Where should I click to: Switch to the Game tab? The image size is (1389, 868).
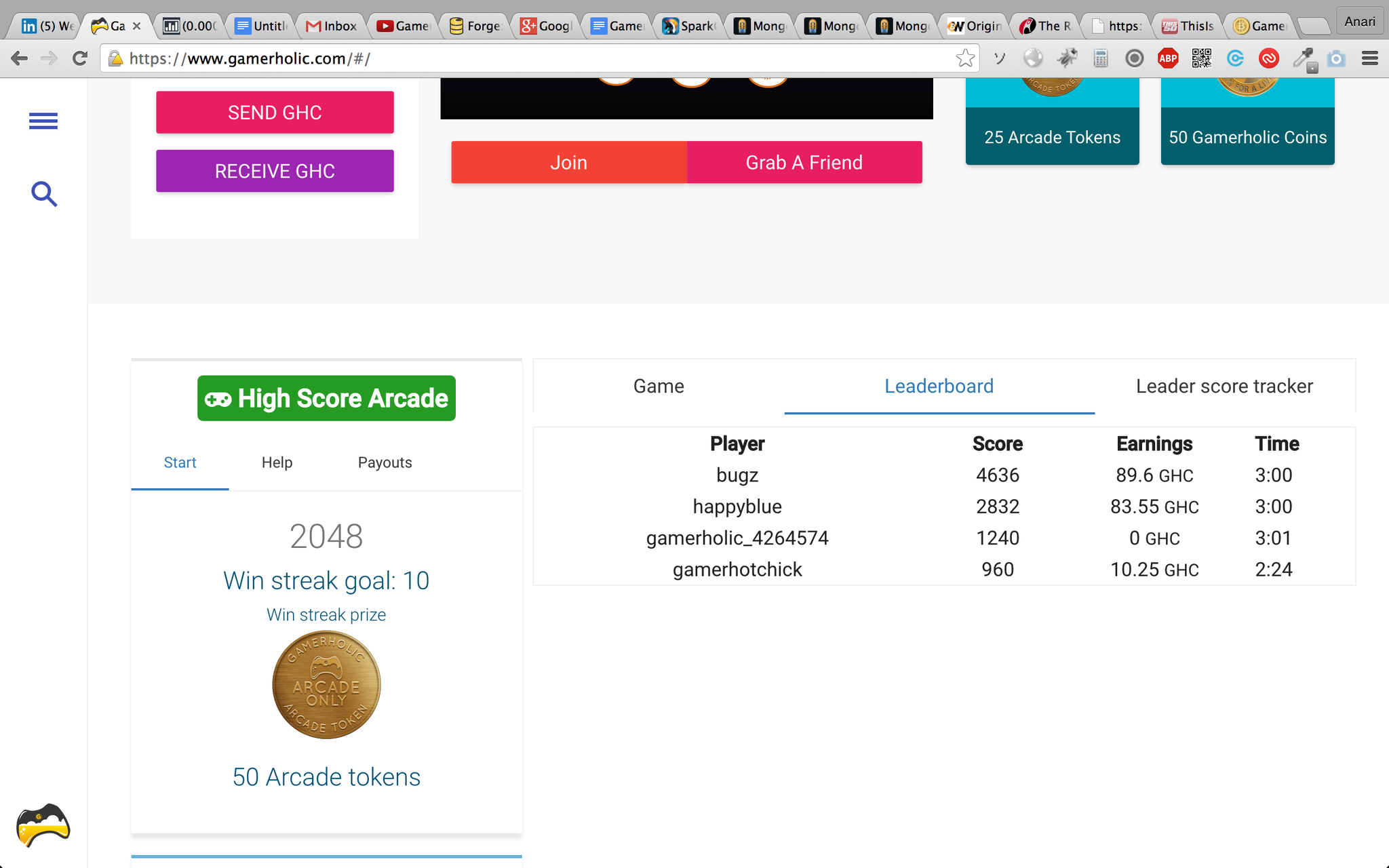[658, 387]
